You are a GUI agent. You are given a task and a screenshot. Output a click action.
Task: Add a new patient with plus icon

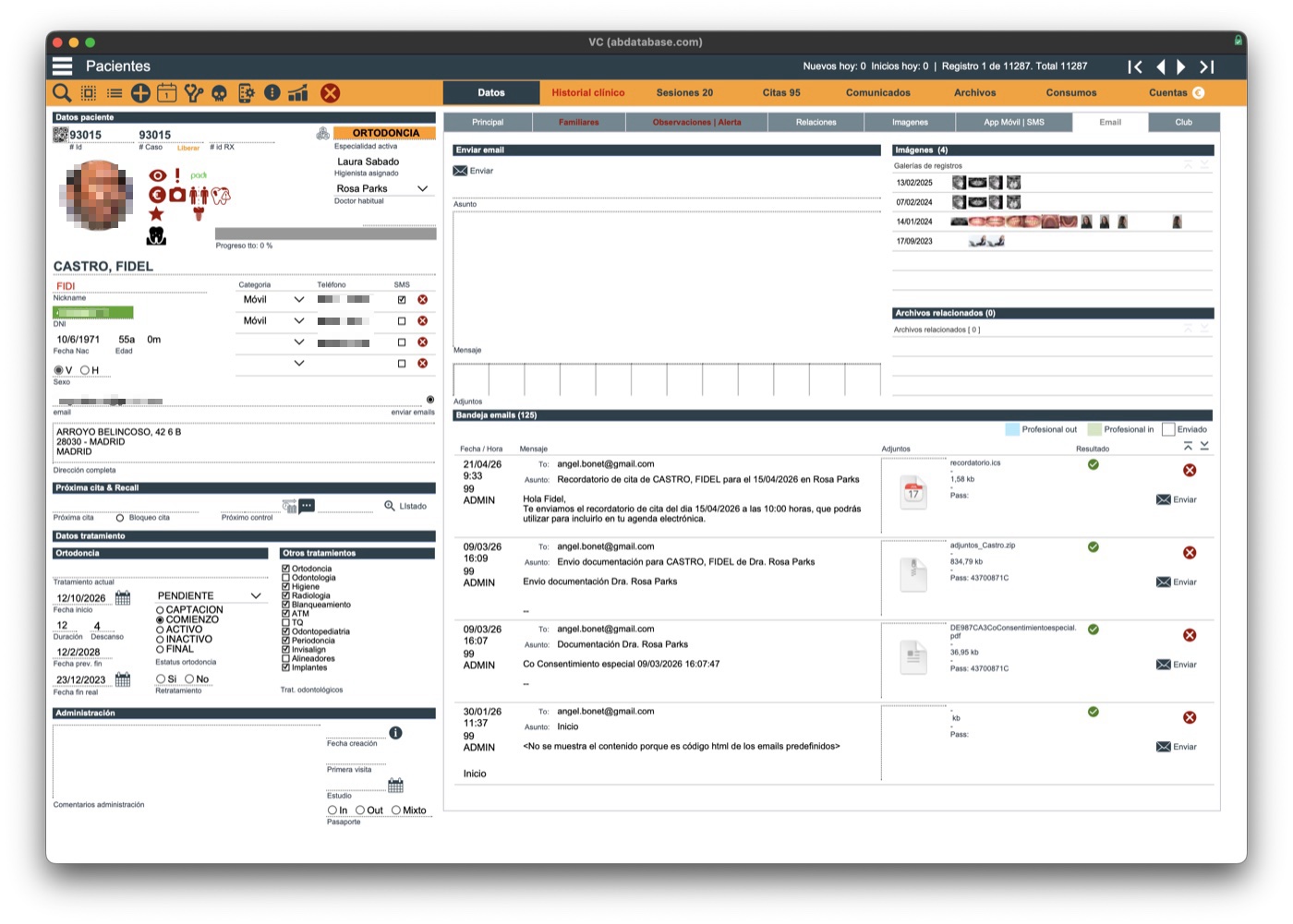(140, 92)
